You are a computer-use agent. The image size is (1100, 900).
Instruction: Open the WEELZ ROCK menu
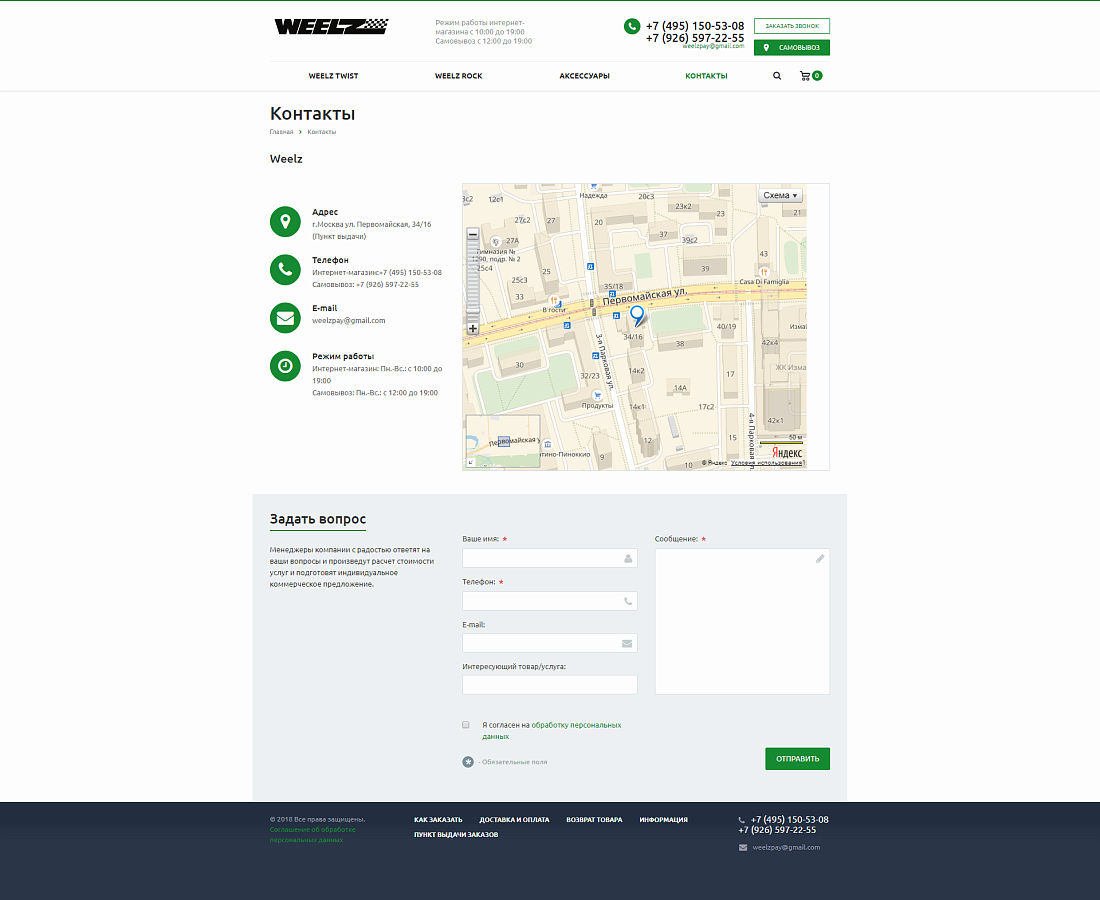pos(459,76)
